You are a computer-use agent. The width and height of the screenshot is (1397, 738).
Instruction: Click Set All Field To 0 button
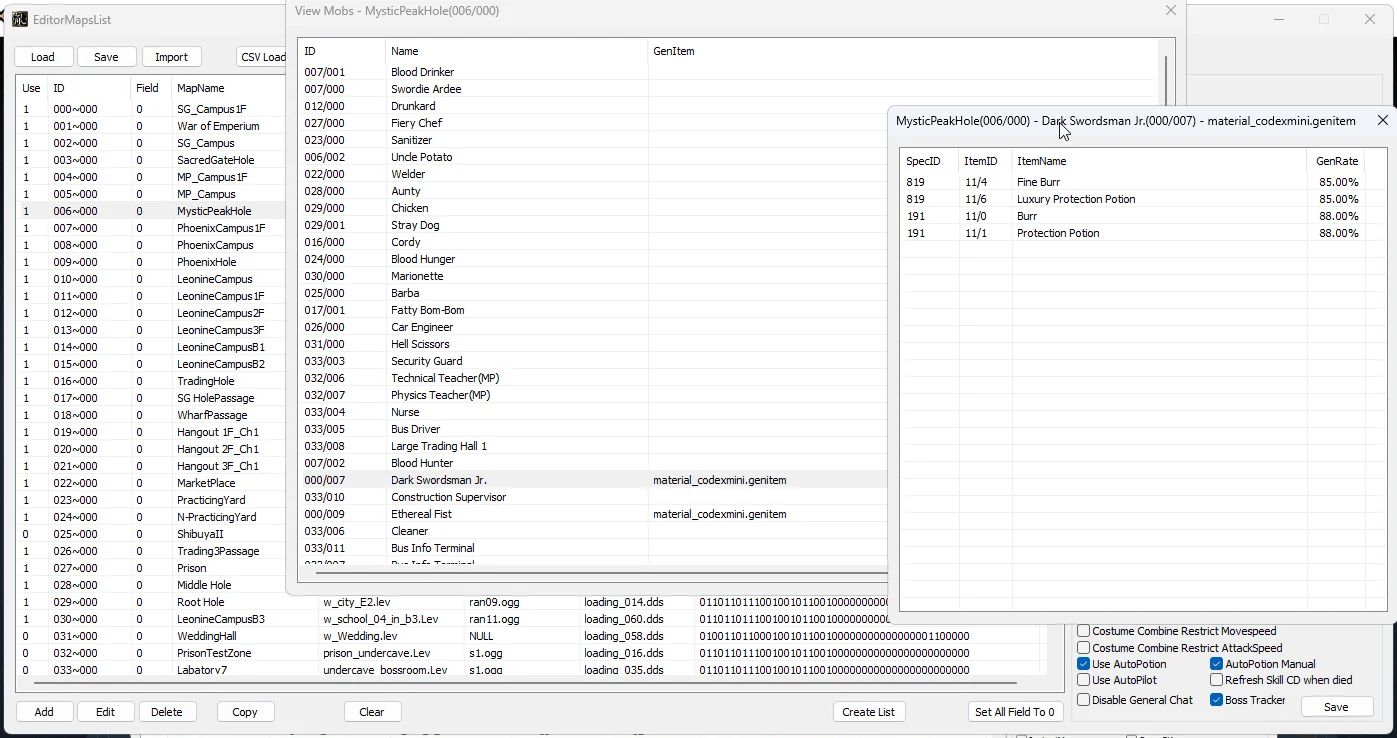point(1015,712)
